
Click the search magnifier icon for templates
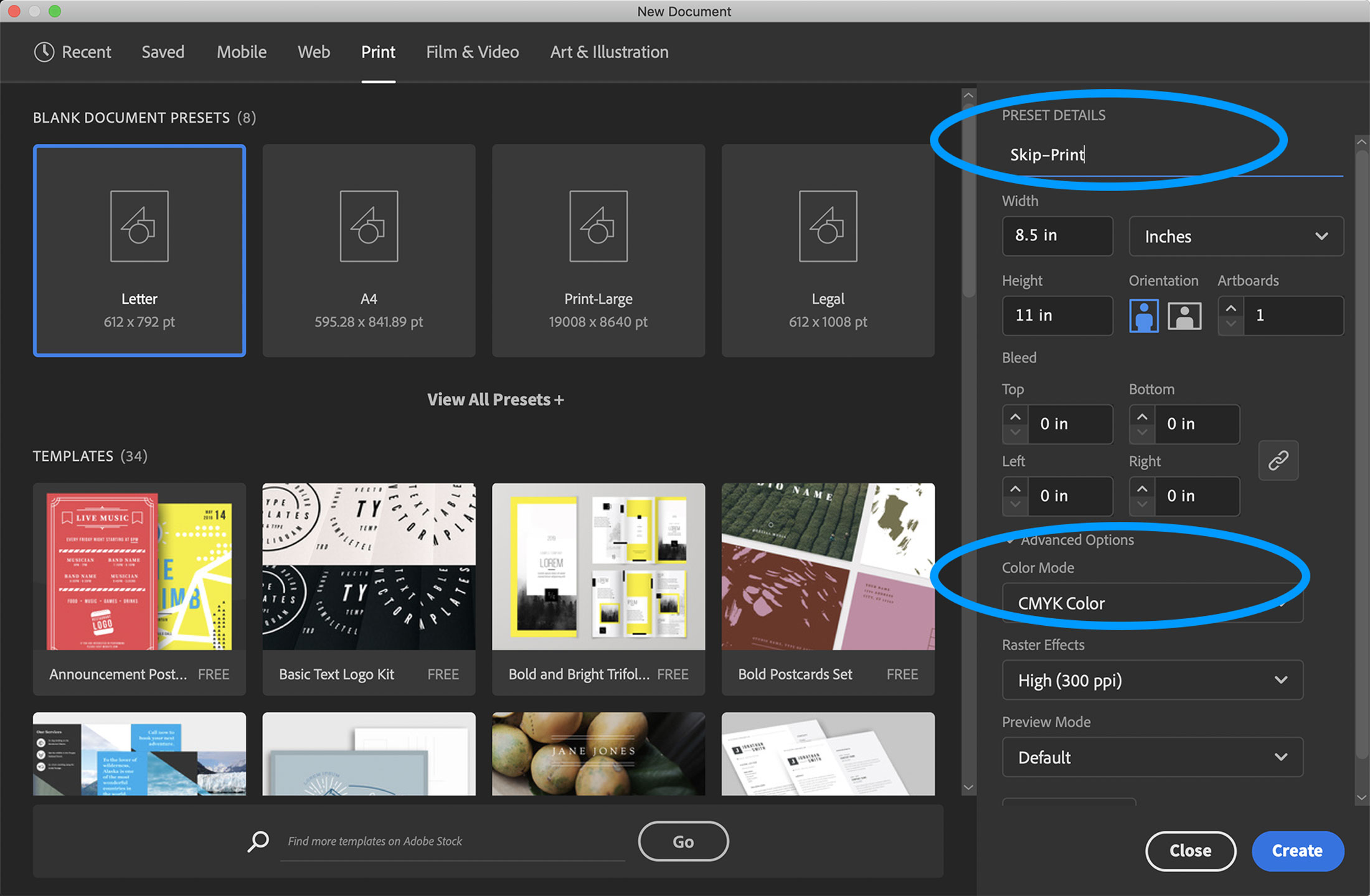click(x=258, y=841)
